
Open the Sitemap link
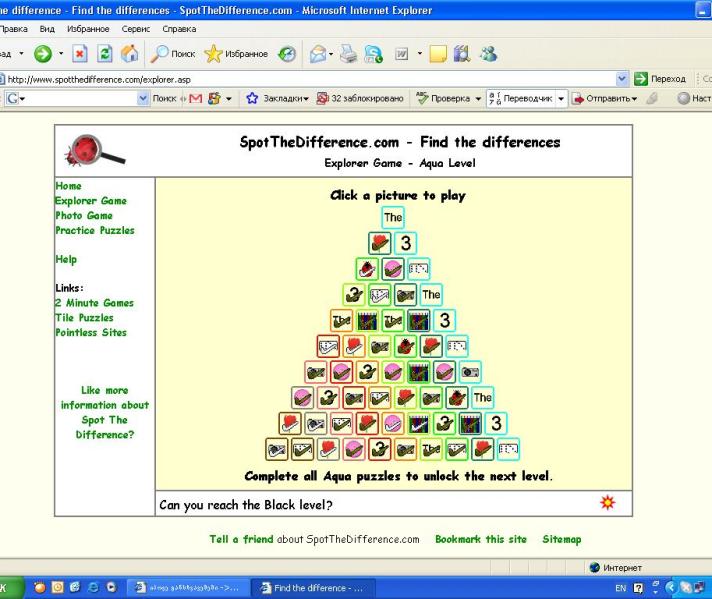click(562, 539)
